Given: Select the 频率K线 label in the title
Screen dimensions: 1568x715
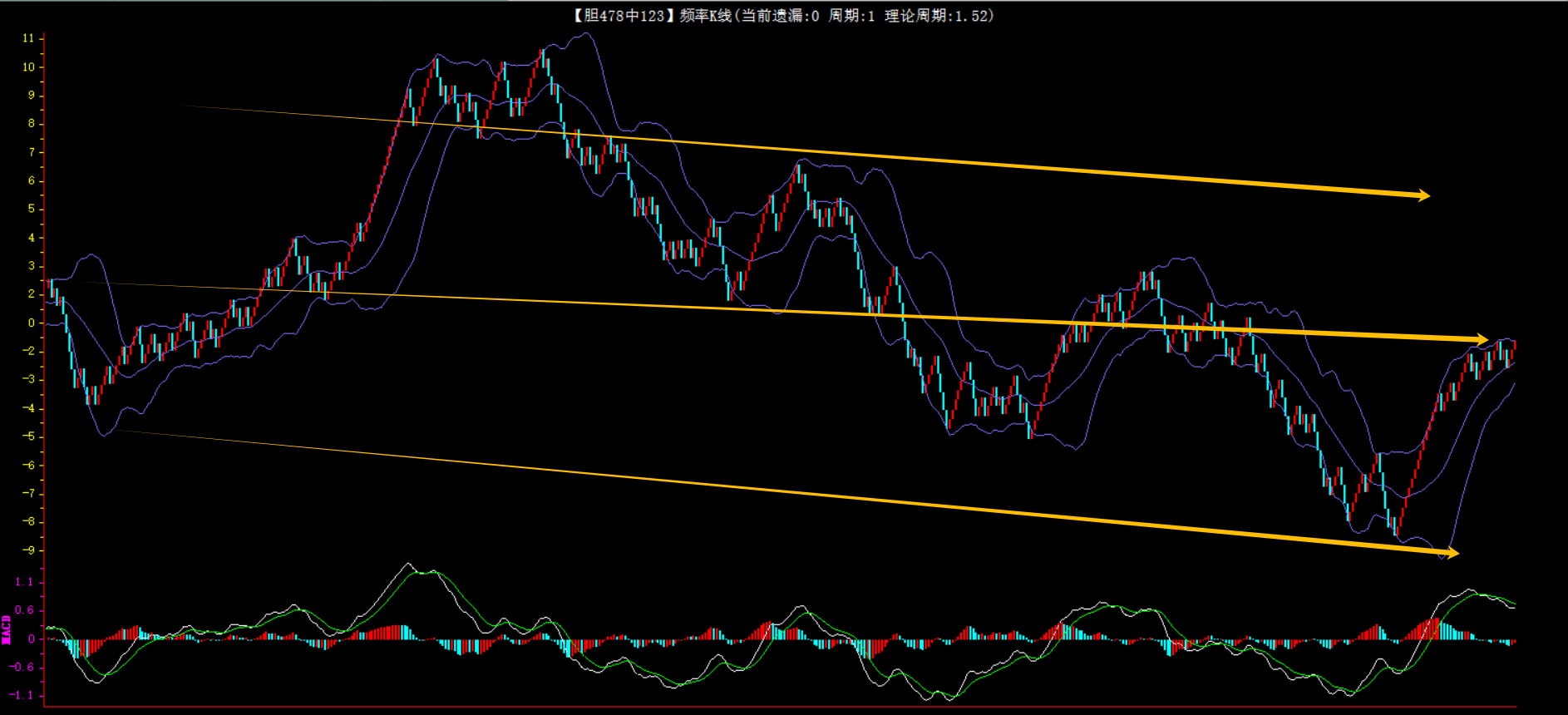Looking at the screenshot, I should click(x=706, y=16).
